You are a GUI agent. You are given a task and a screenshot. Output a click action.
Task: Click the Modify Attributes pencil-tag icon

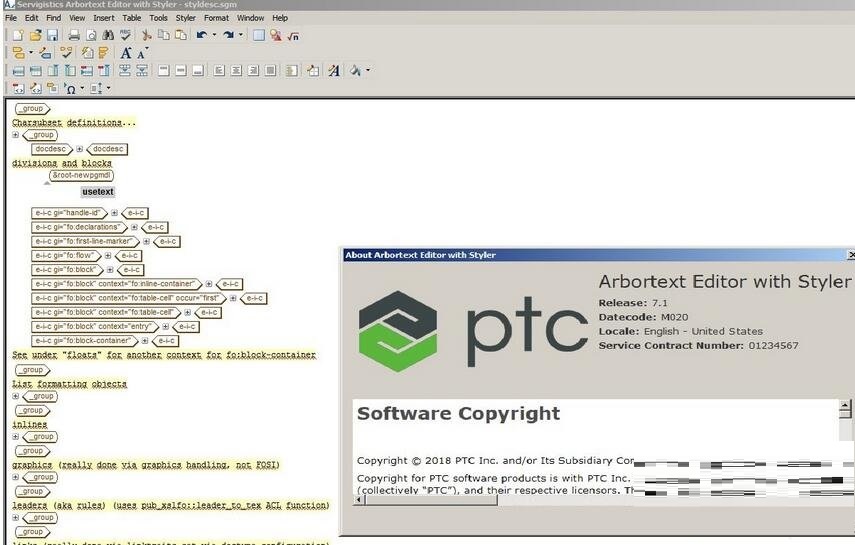[x=45, y=53]
